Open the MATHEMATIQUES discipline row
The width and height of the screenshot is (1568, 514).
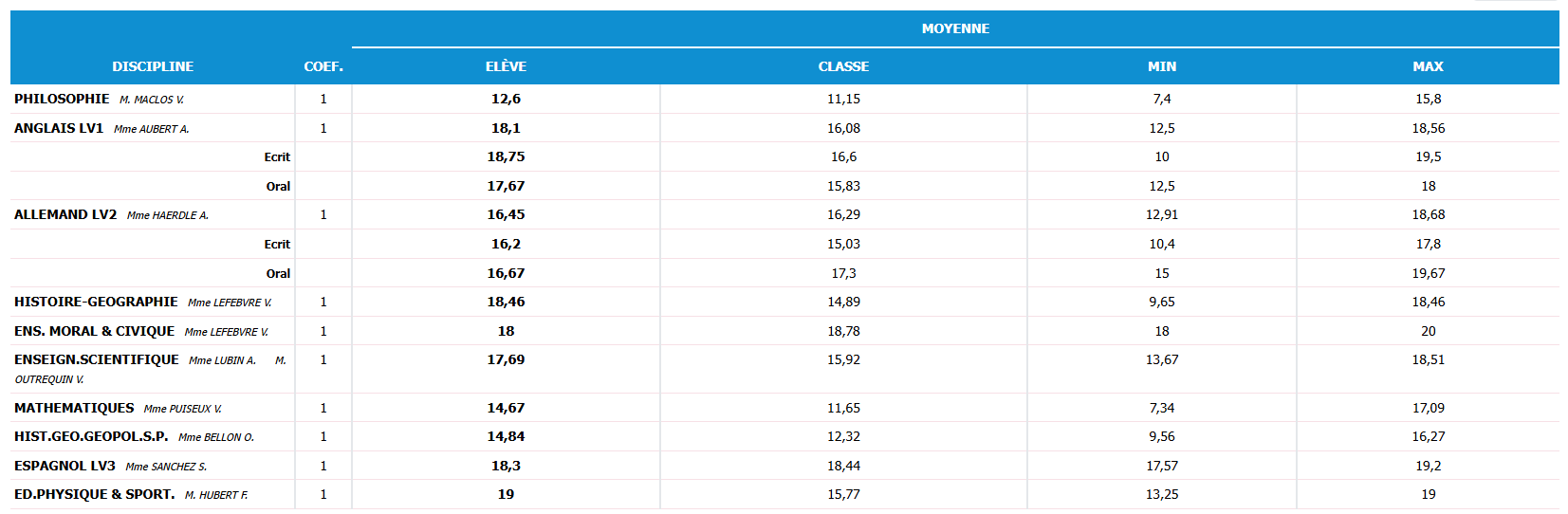pos(74,408)
